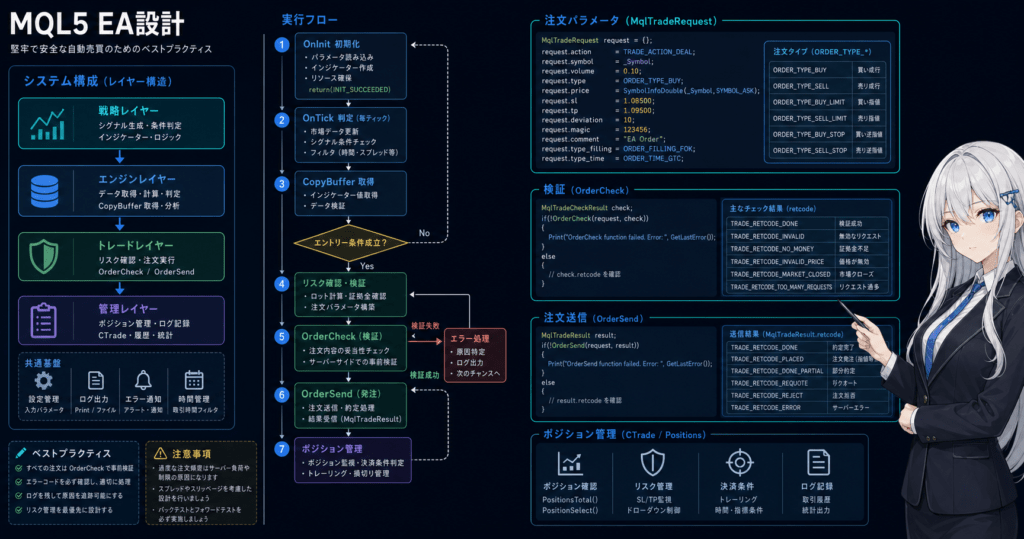Click the check icon for リスク管理を最優先 line

point(19,510)
